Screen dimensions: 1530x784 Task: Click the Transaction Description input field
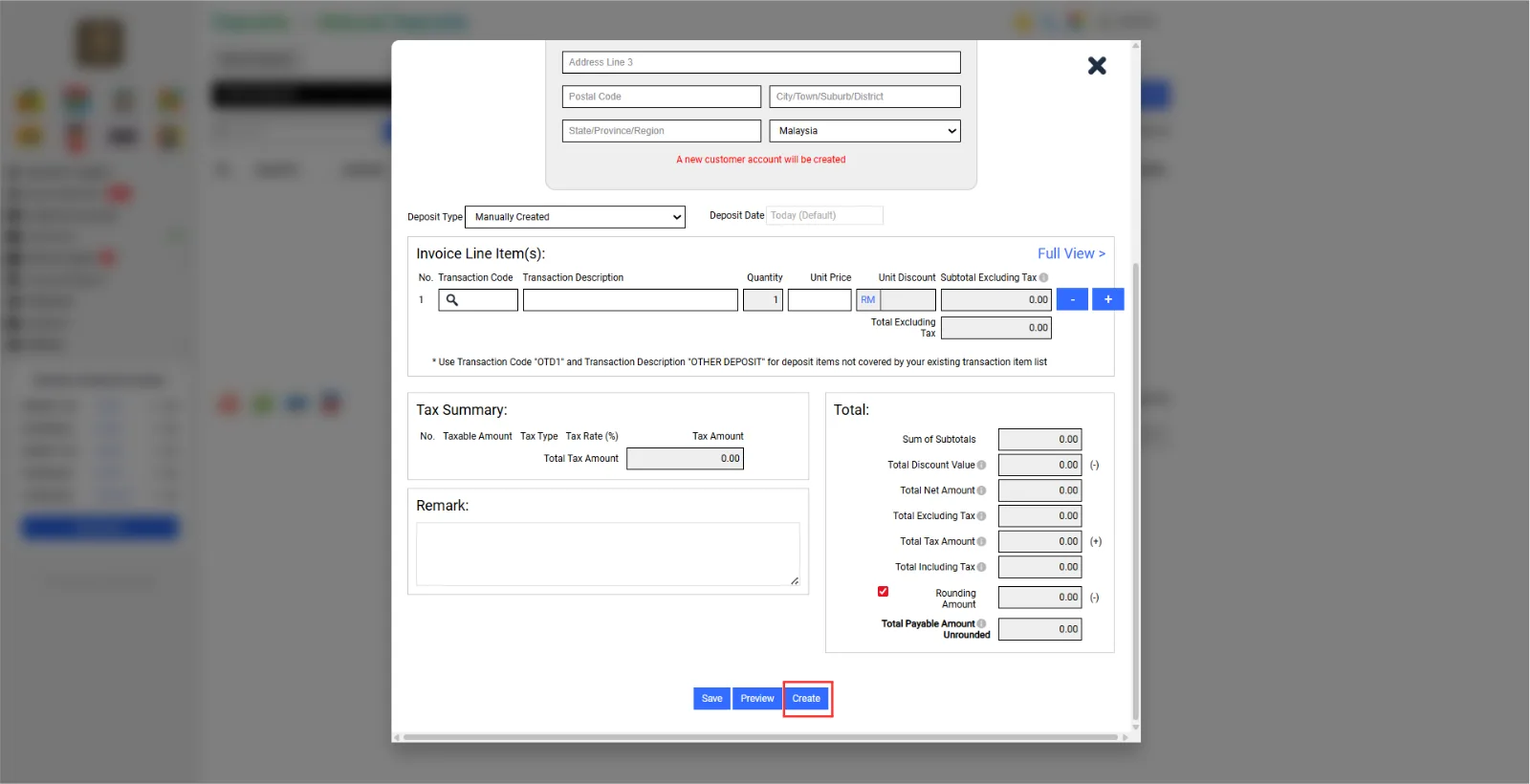click(x=630, y=300)
